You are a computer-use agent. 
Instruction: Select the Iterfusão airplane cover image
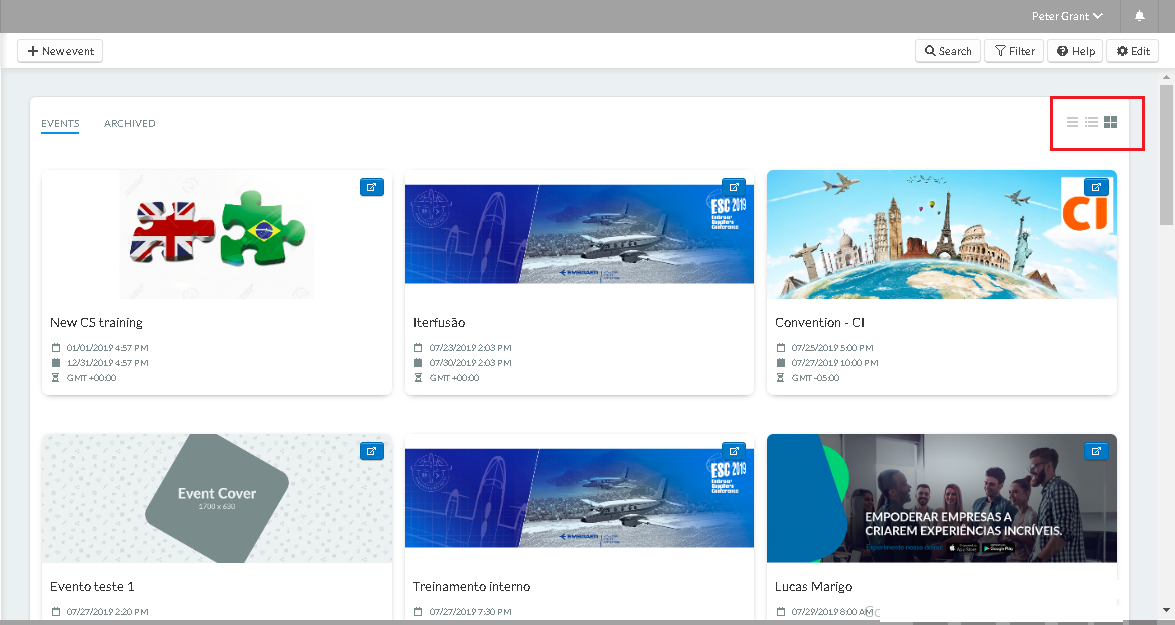click(579, 235)
